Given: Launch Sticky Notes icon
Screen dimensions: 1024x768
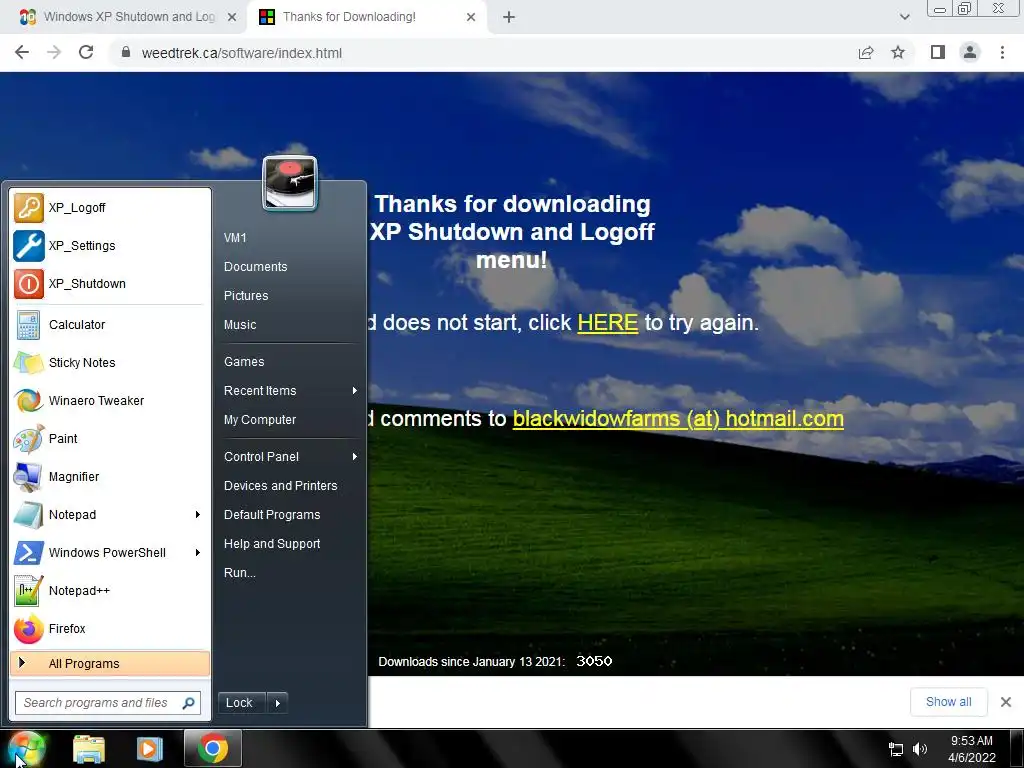Looking at the screenshot, I should (x=29, y=362).
